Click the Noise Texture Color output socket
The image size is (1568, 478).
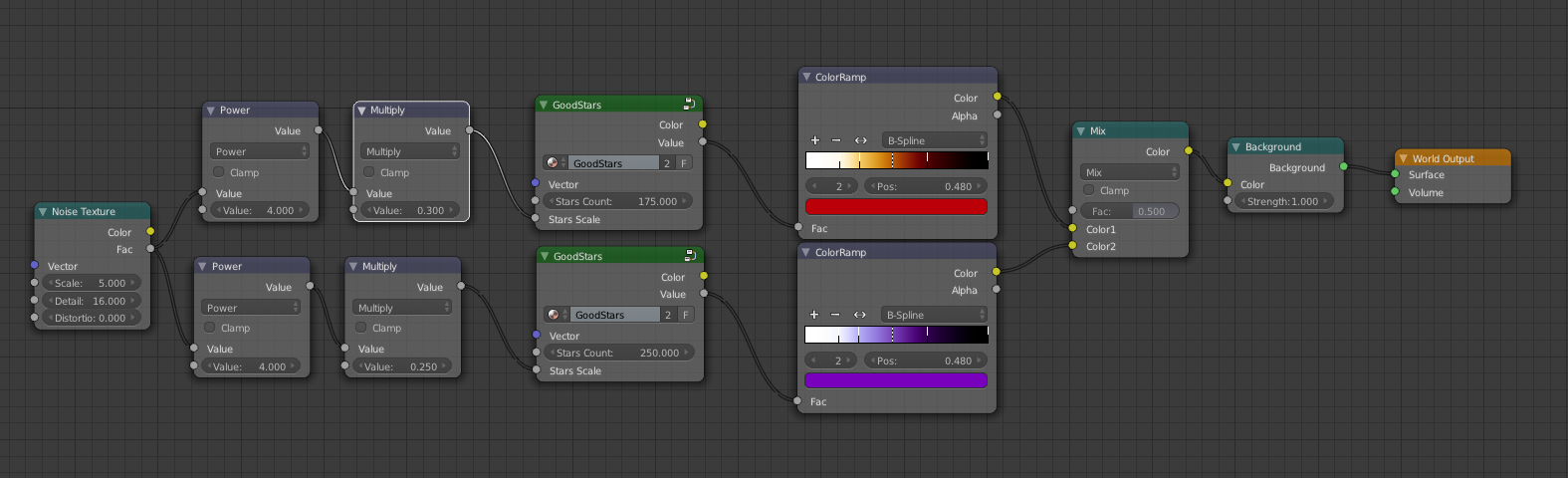coord(150,231)
